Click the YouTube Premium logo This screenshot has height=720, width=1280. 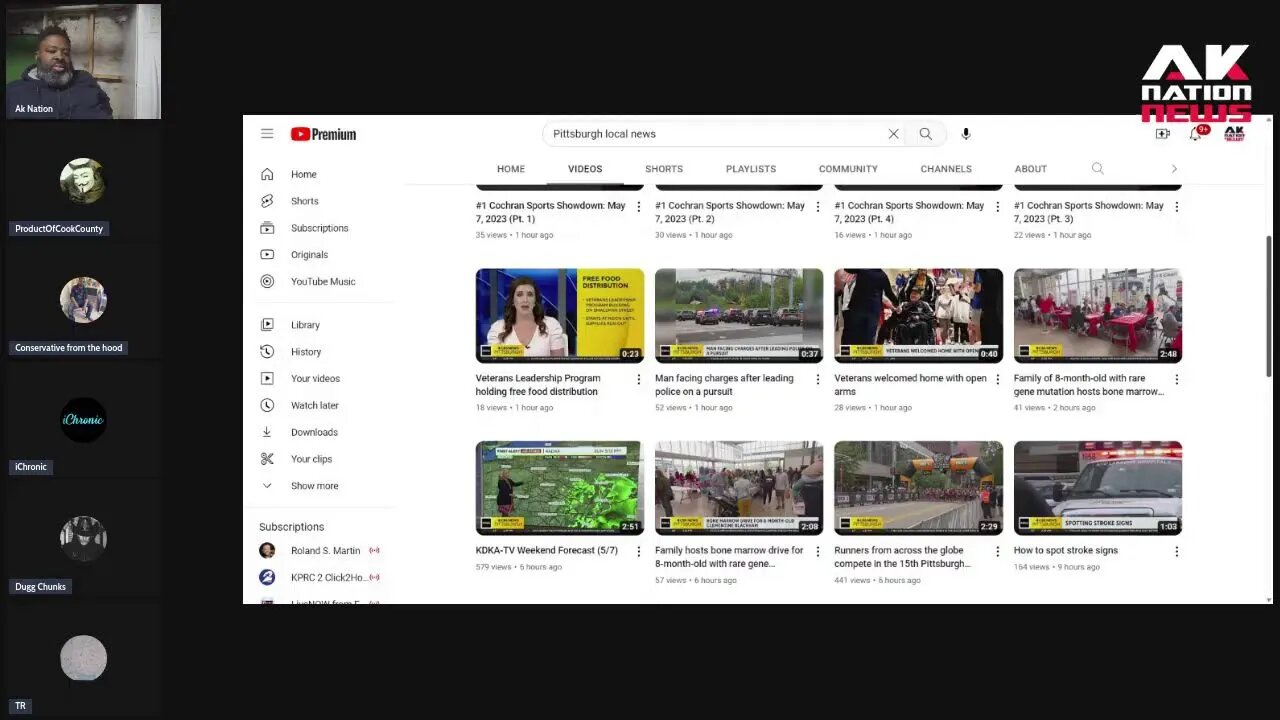click(323, 134)
